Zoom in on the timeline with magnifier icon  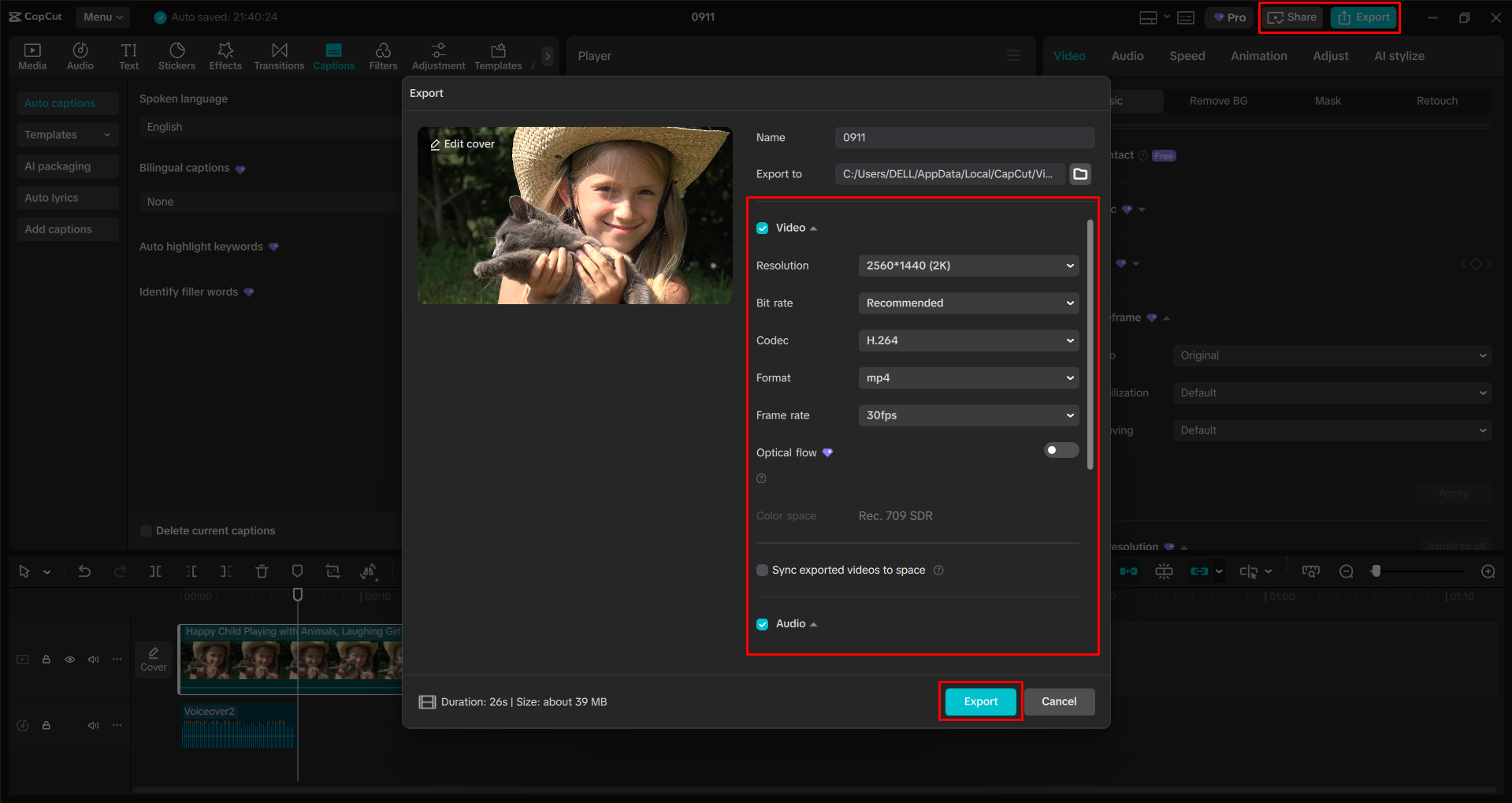pyautogui.click(x=1487, y=571)
